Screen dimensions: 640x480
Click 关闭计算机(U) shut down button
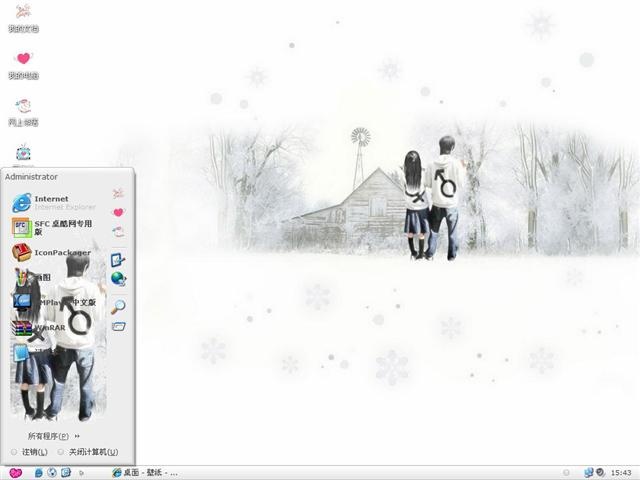[x=88, y=452]
